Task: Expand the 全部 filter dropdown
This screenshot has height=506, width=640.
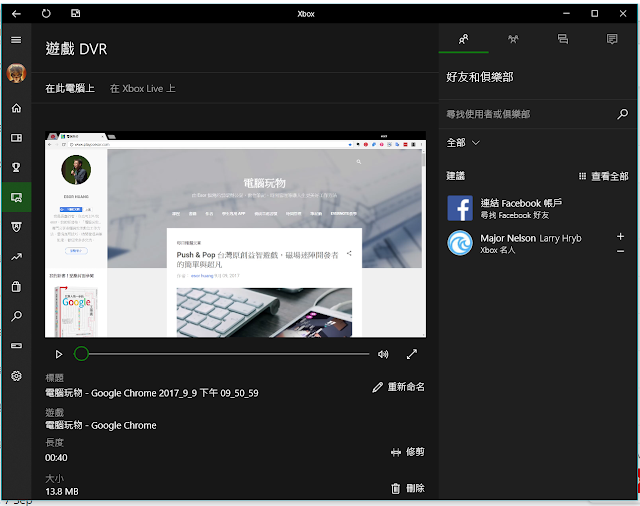Action: [463, 143]
